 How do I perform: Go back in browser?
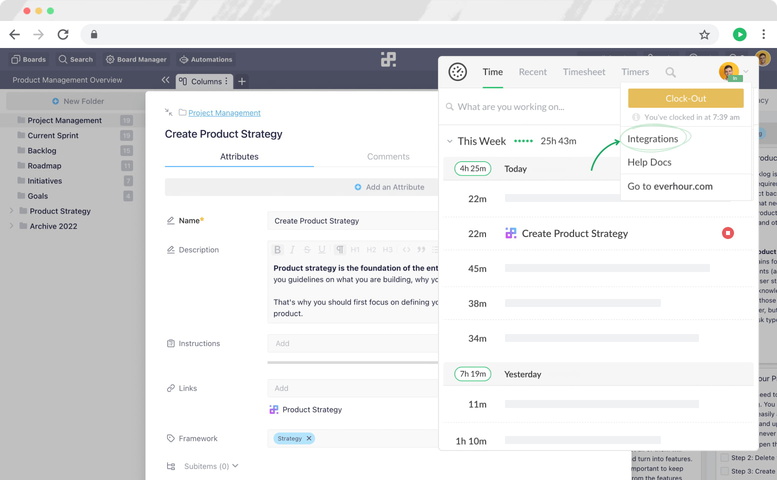(x=15, y=34)
